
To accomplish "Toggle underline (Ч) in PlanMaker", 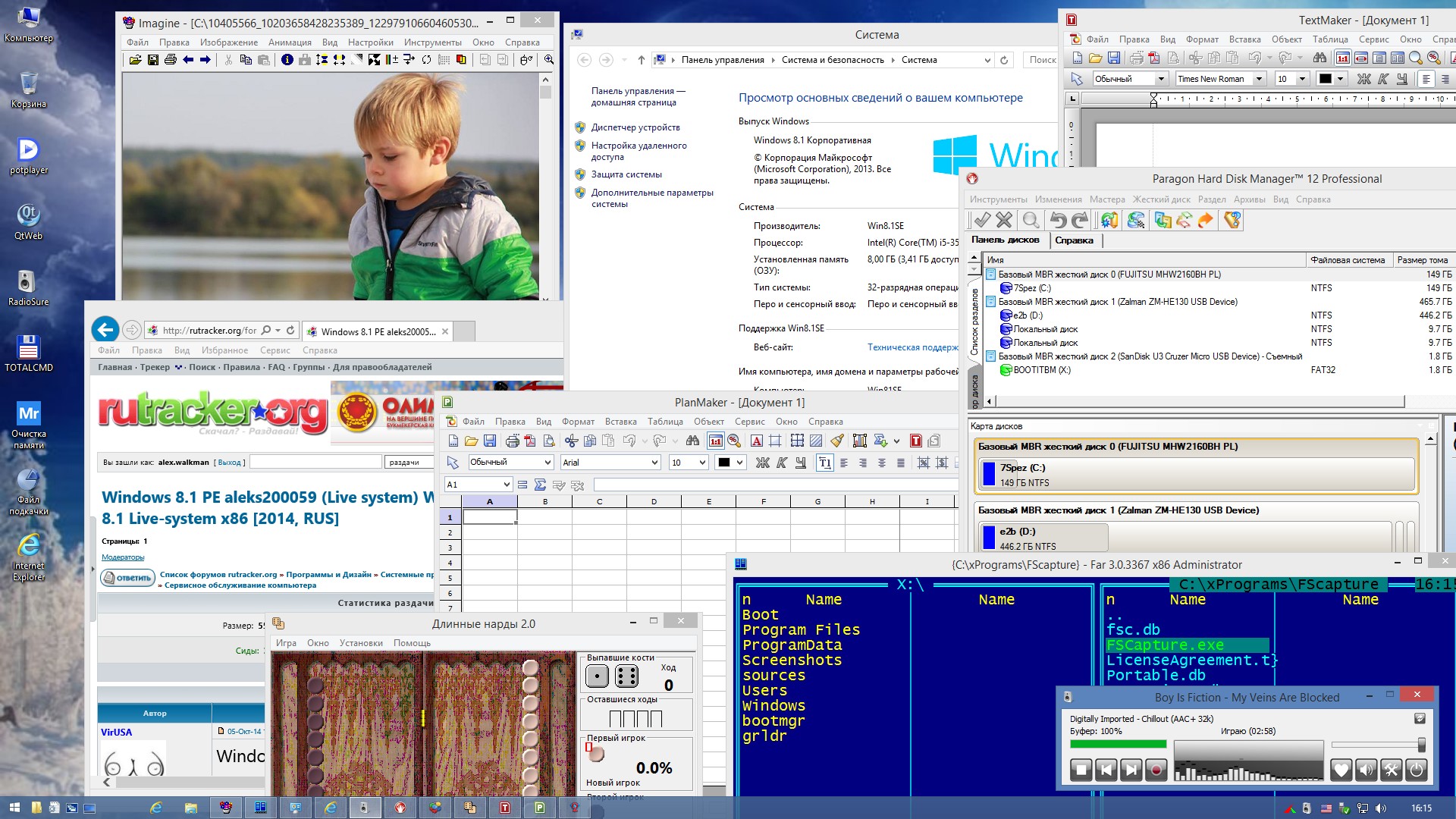I will pos(800,463).
